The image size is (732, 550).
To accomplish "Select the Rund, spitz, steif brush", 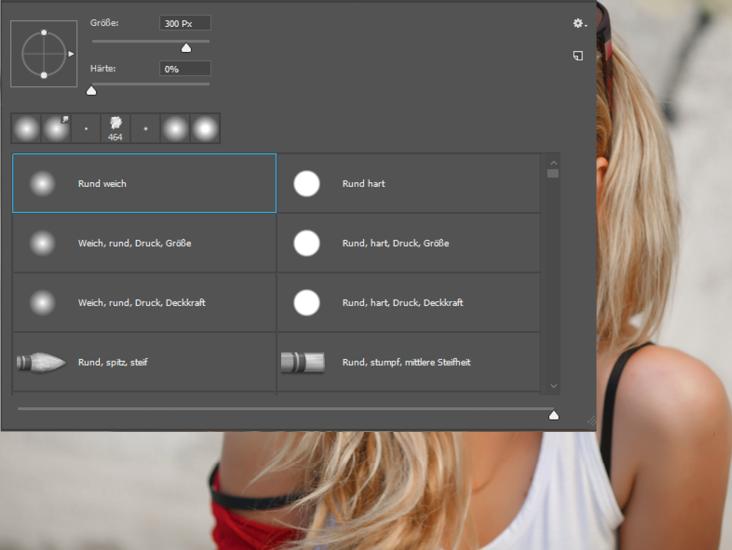I will (144, 362).
